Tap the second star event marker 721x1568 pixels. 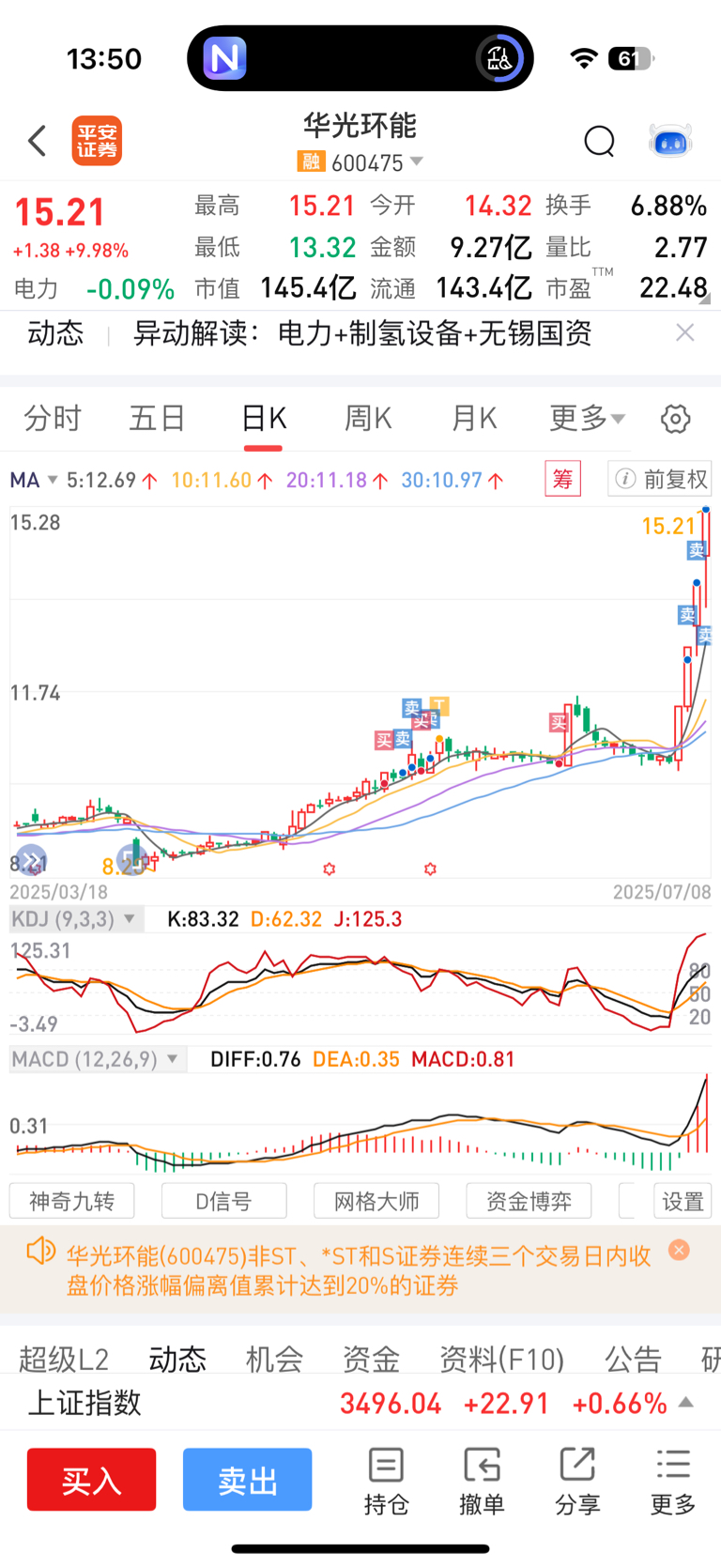[430, 869]
